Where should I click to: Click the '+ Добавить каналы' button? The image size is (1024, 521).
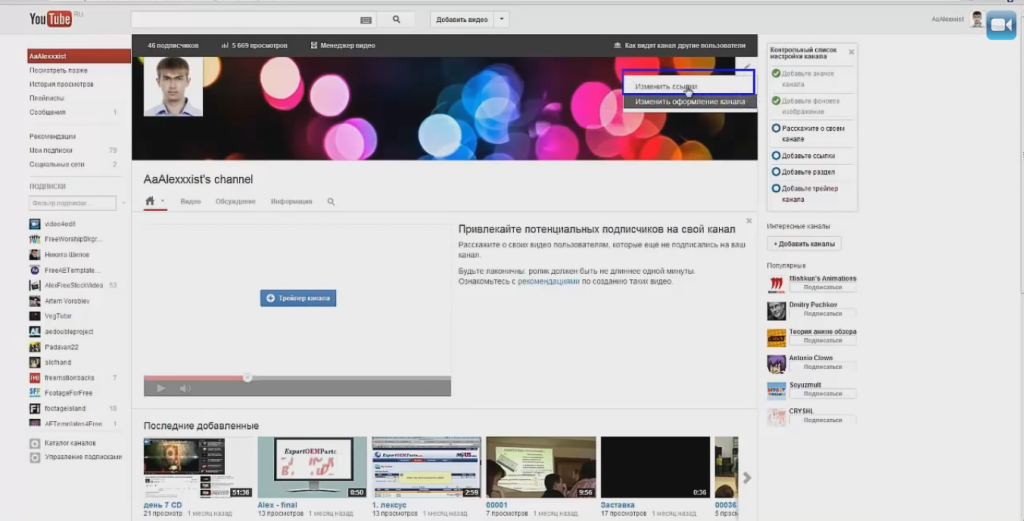tap(805, 244)
